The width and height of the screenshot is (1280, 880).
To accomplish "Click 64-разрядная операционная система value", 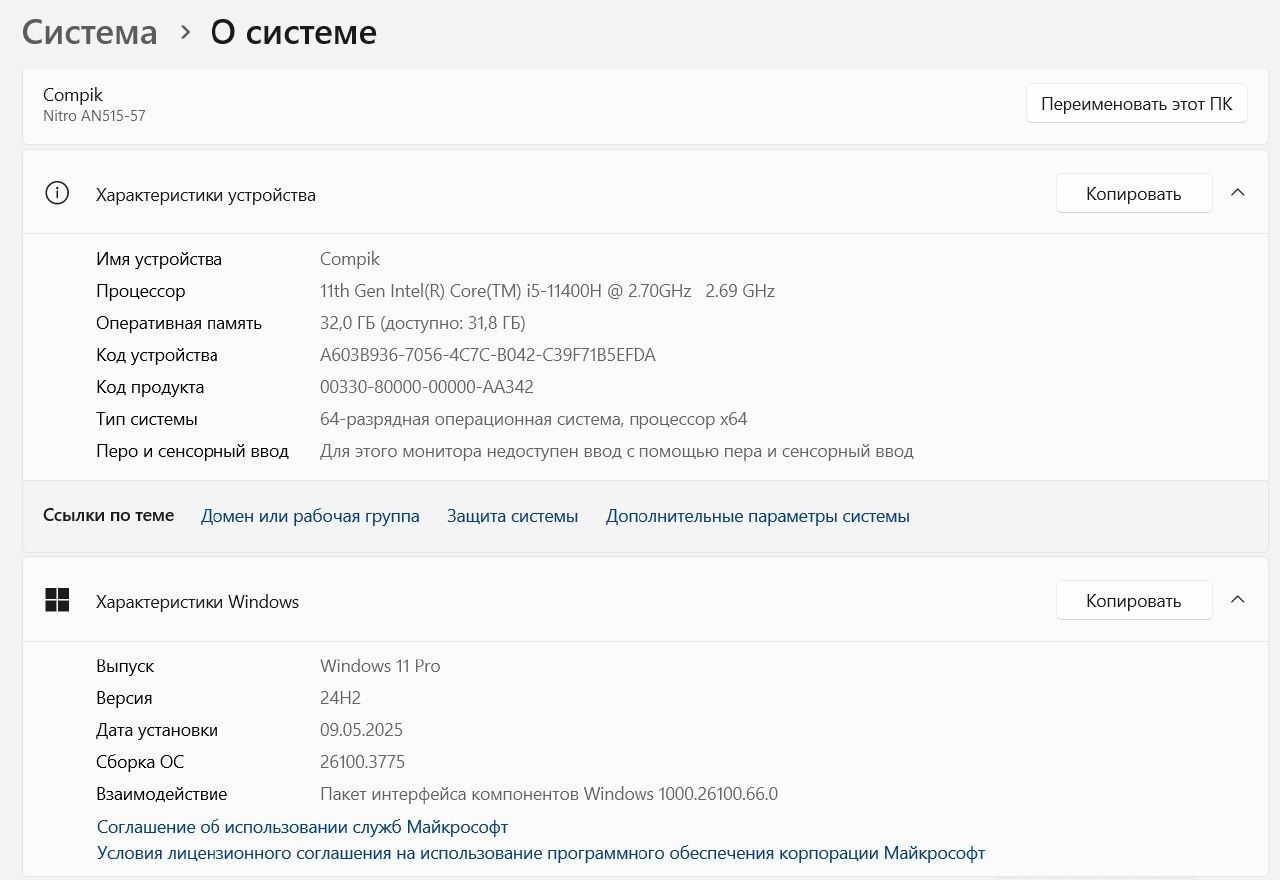I will (533, 419).
